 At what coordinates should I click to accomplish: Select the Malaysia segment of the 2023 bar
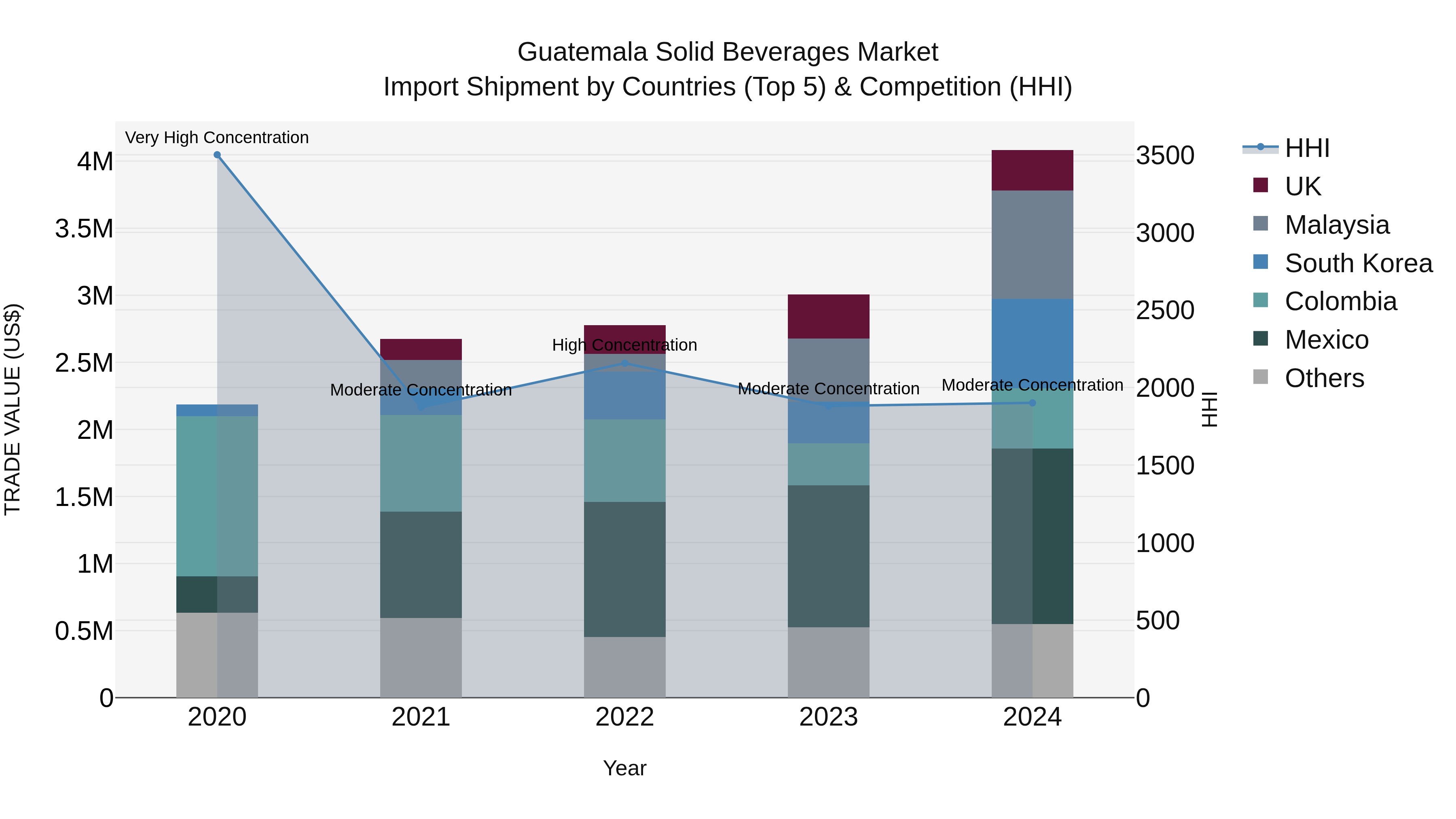(x=829, y=370)
